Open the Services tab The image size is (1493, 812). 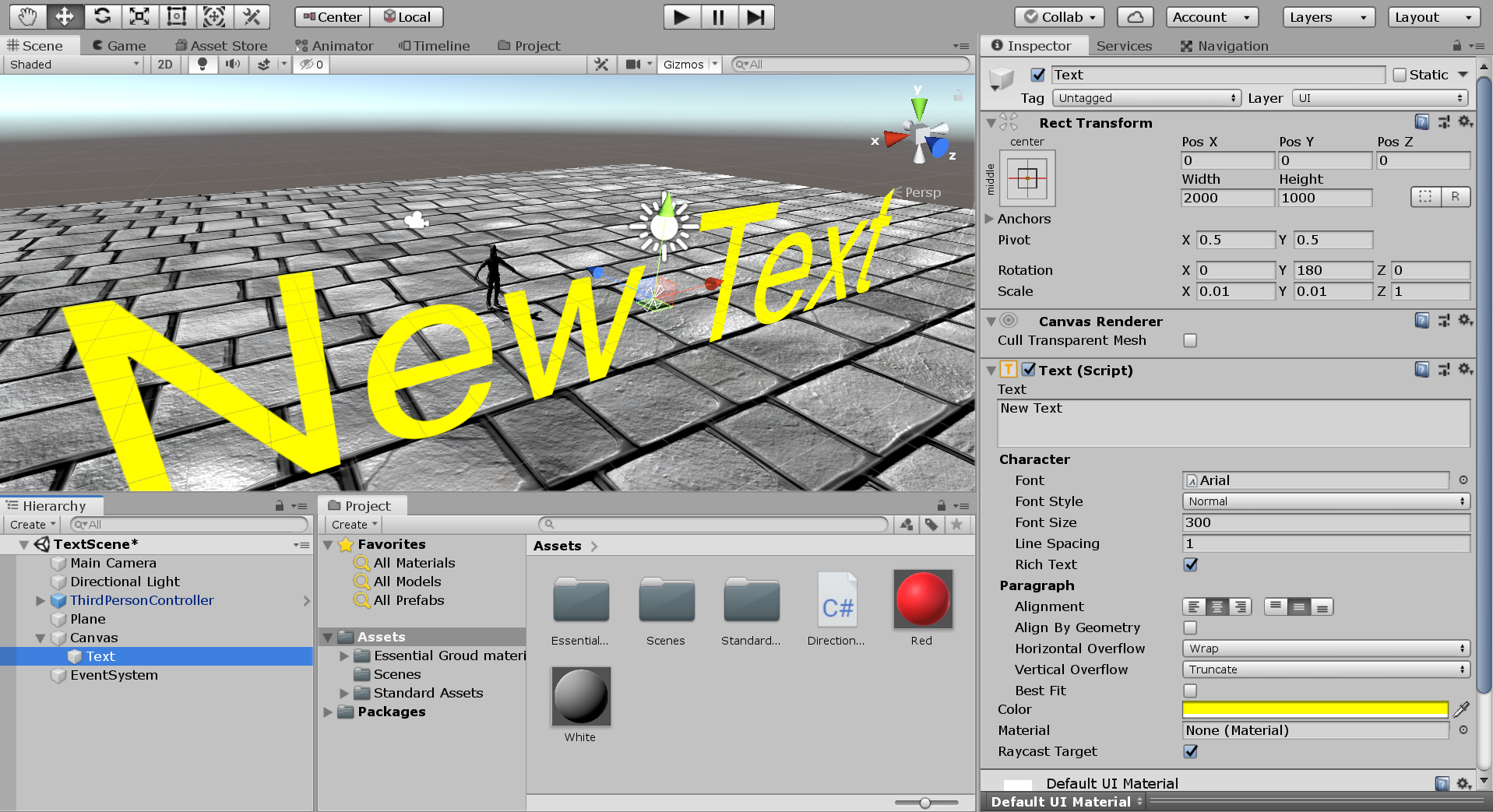[1124, 46]
